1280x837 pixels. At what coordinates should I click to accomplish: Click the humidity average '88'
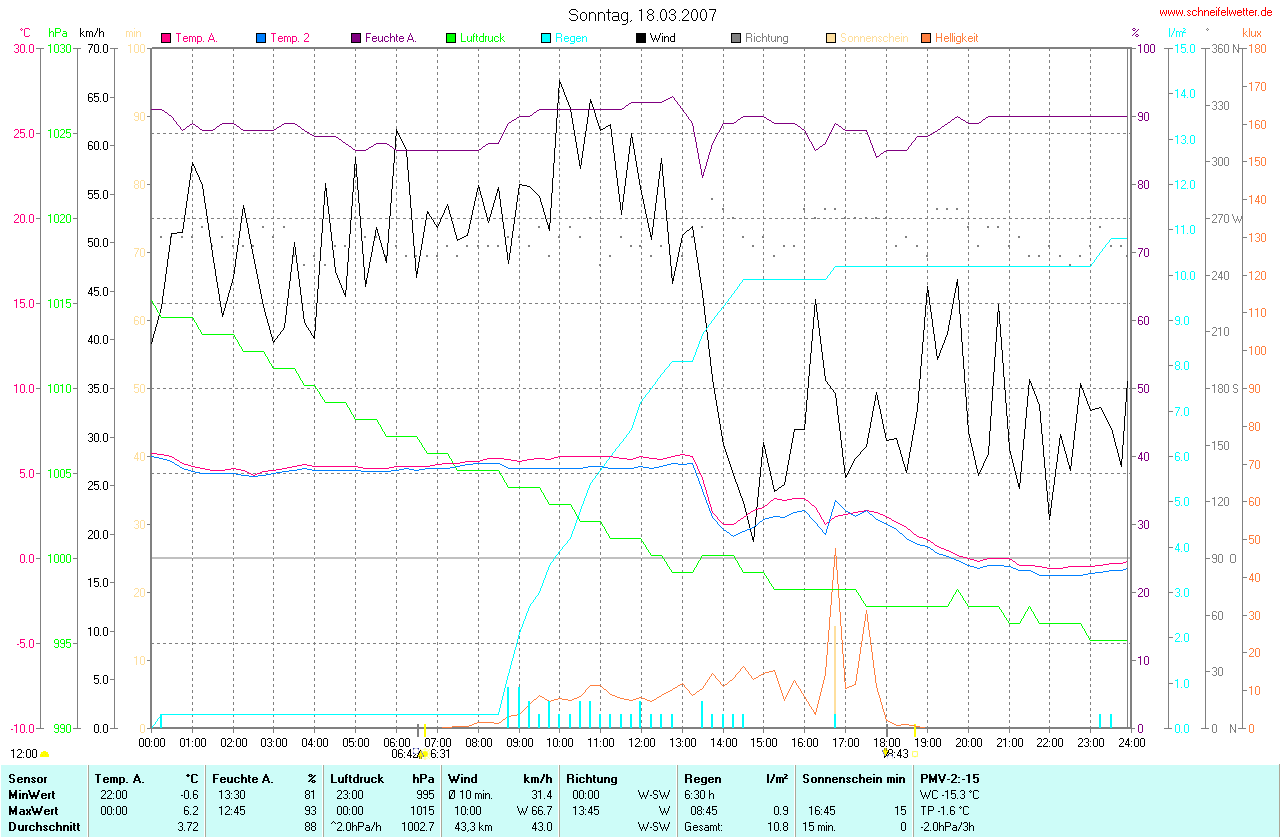(x=311, y=827)
